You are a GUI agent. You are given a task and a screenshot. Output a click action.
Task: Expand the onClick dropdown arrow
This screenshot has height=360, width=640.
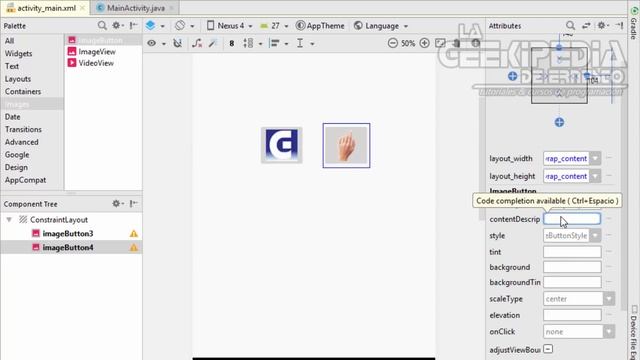click(x=609, y=331)
